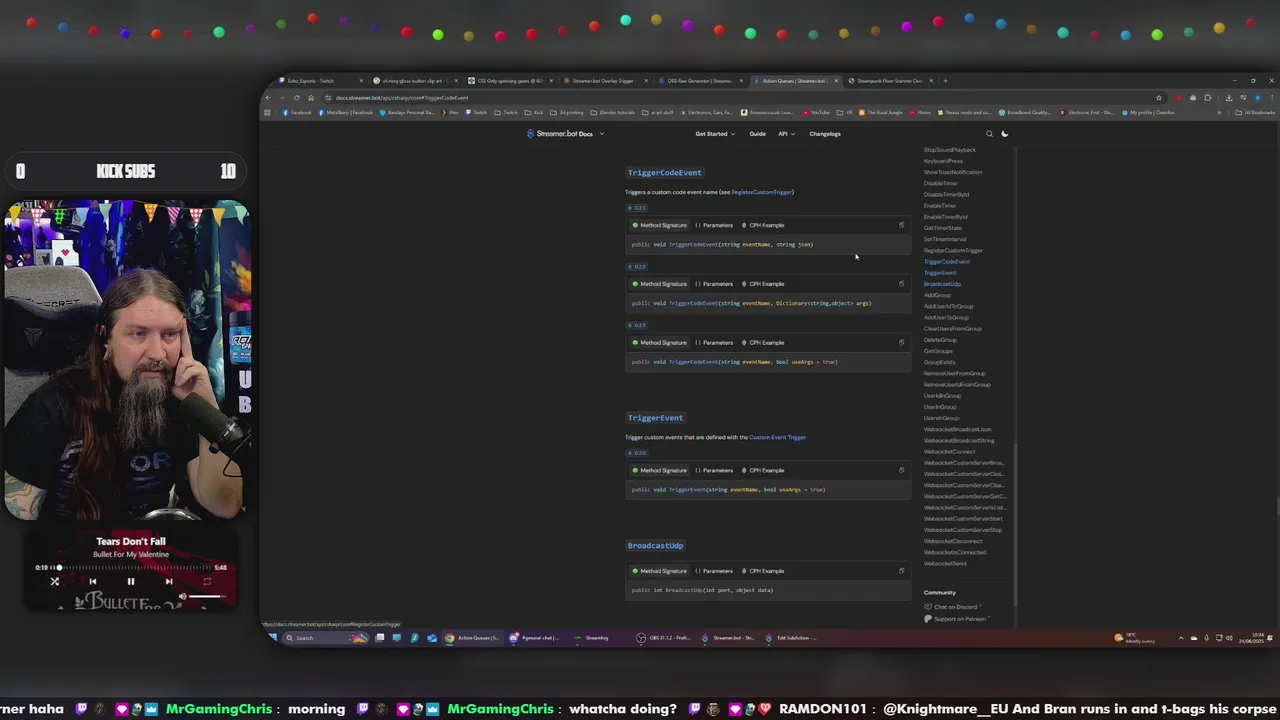The width and height of the screenshot is (1280, 720).
Task: Click the browser address bar
Action: tap(740, 98)
